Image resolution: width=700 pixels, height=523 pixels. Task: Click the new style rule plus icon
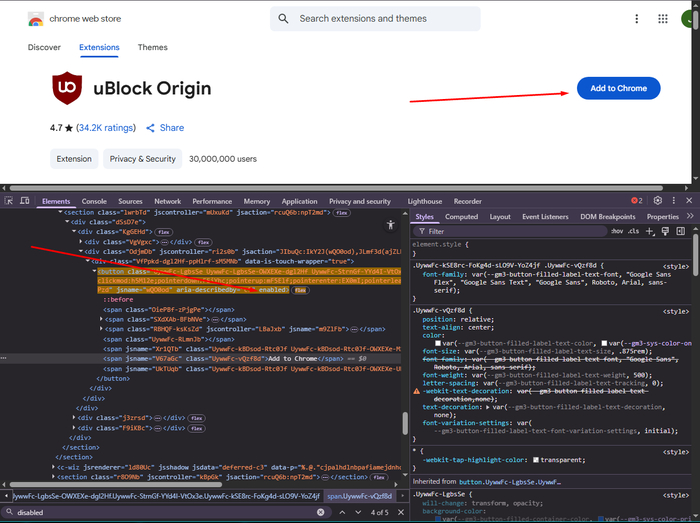pyautogui.click(x=649, y=231)
